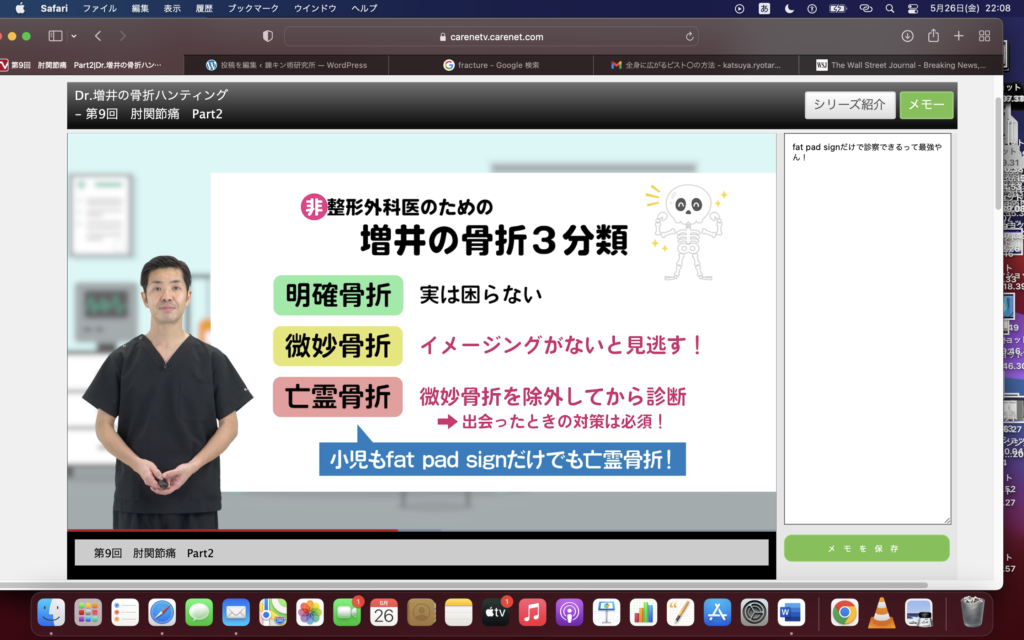Image resolution: width=1024 pixels, height=640 pixels.
Task: Expand the tab group dropdown arrow beside sidebar button
Action: 73,36
